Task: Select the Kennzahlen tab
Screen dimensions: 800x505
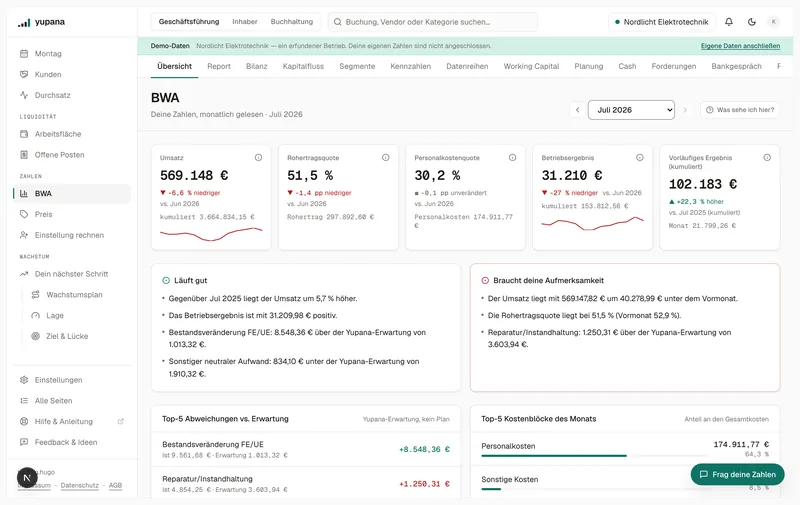Action: pos(411,66)
